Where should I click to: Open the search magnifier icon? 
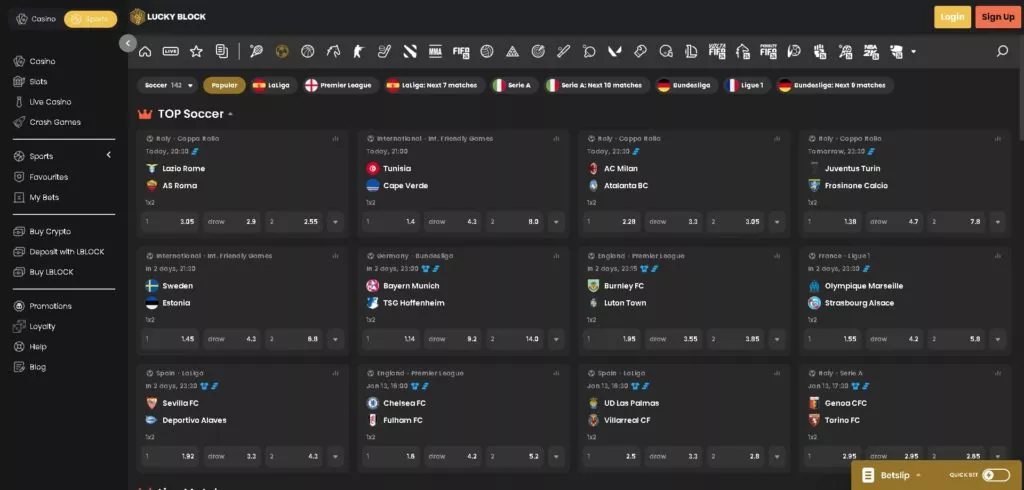click(1002, 51)
